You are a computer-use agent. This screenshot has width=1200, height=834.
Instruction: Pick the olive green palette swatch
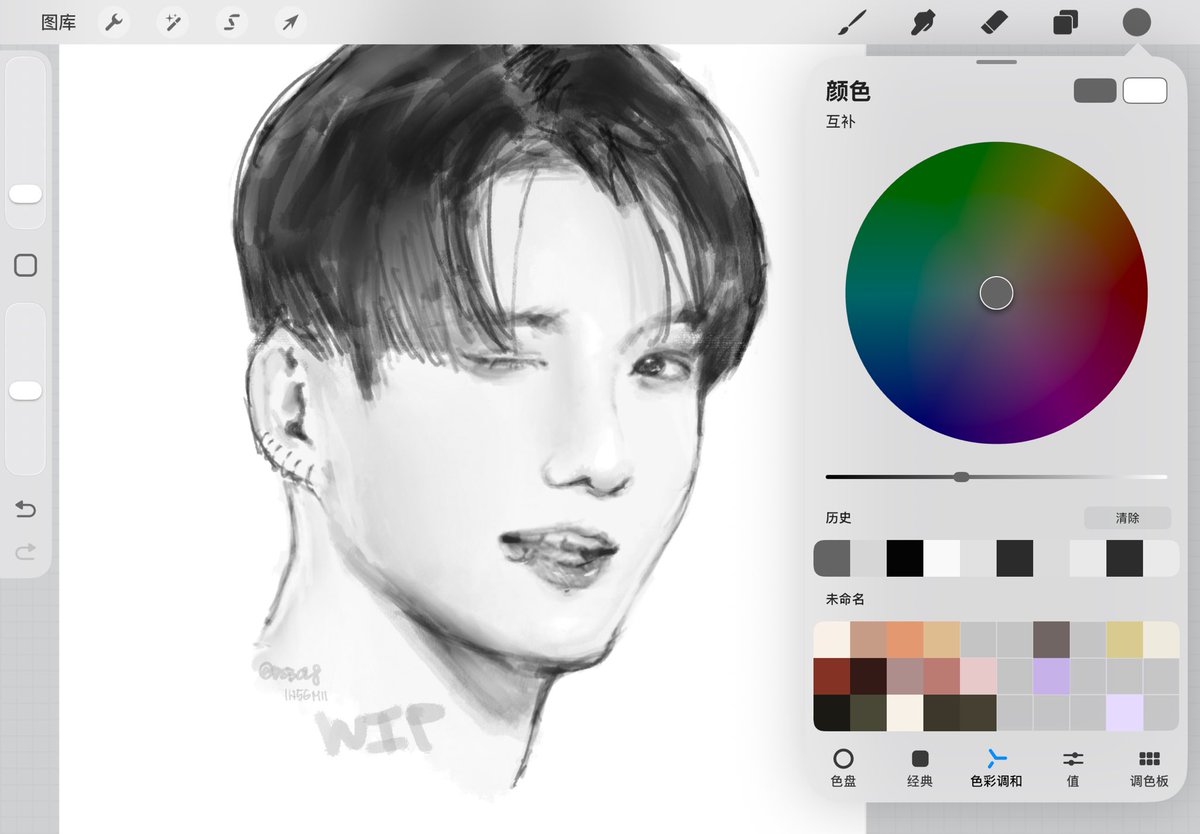click(x=868, y=712)
